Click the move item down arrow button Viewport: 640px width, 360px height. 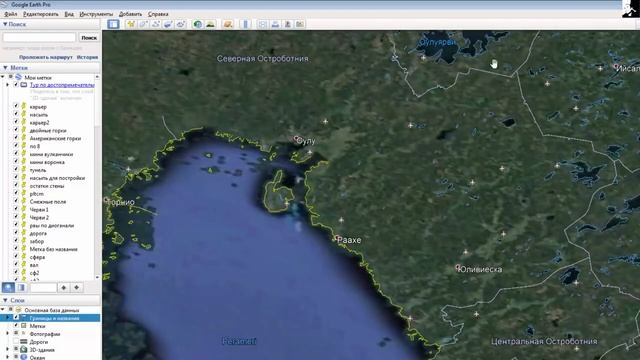pos(76,287)
